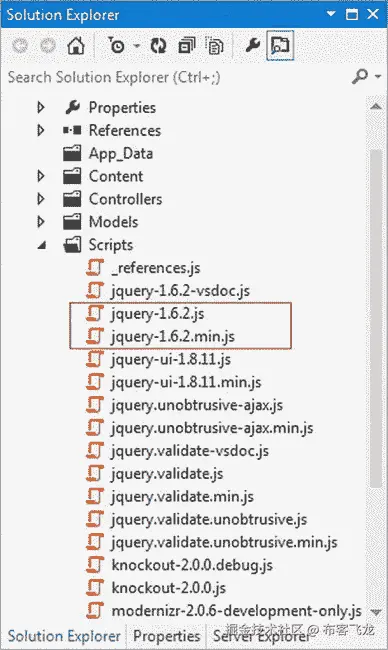Select the Models folder icon
The image size is (388, 650).
72,222
